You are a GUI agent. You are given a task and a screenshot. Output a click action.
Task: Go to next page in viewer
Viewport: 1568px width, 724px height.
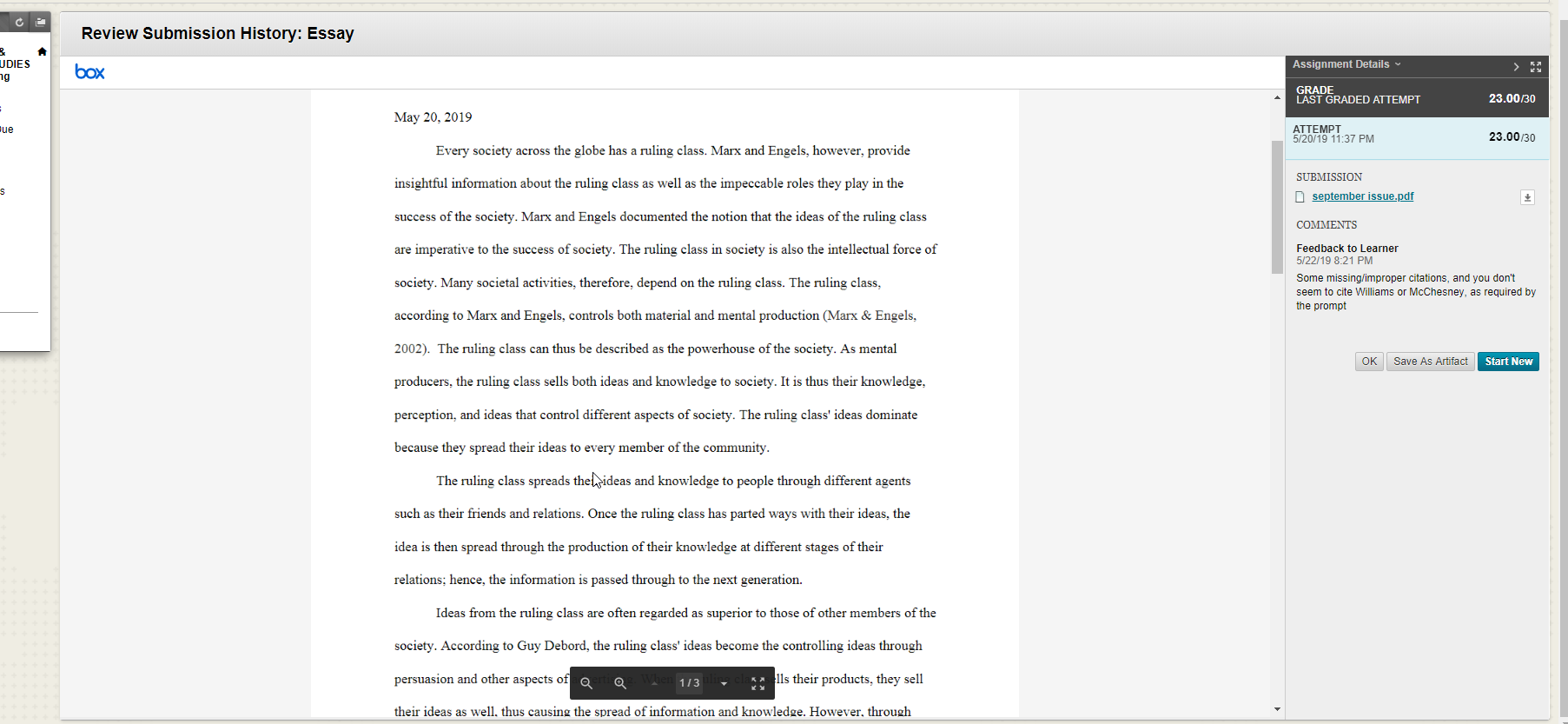(724, 683)
